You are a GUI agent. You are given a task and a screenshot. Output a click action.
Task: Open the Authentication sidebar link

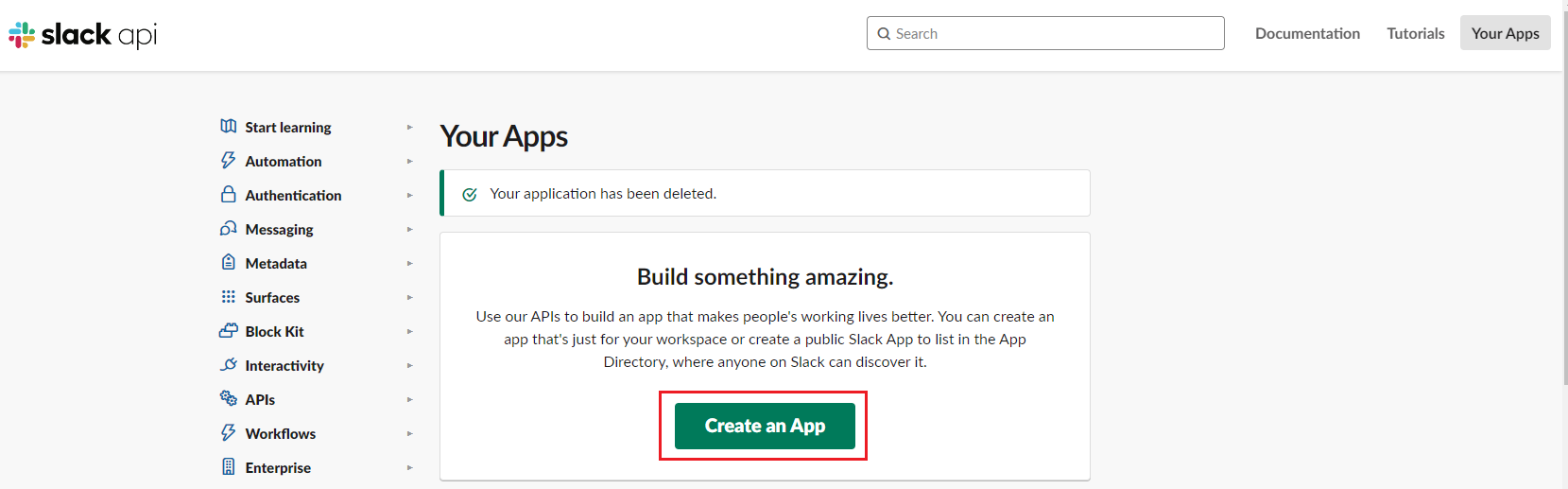pyautogui.click(x=293, y=195)
